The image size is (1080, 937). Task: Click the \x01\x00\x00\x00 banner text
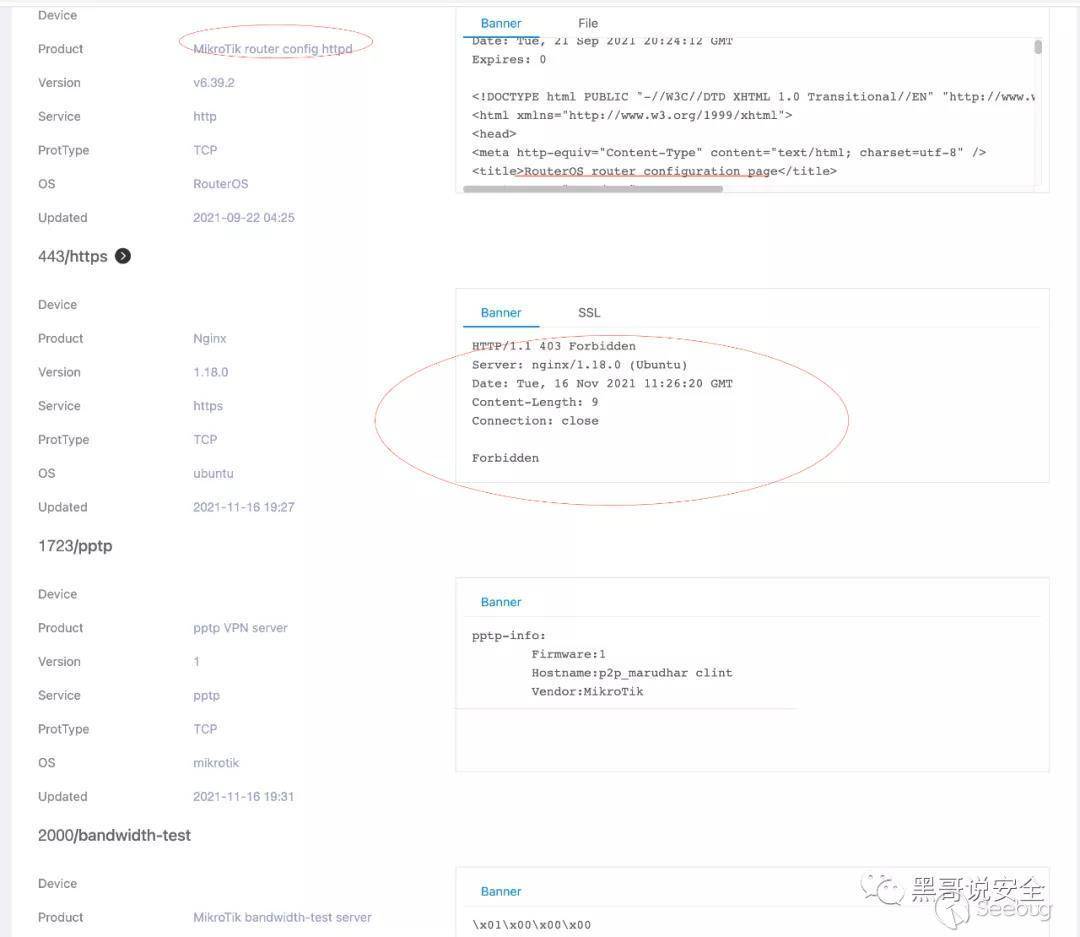pyautogui.click(x=531, y=925)
